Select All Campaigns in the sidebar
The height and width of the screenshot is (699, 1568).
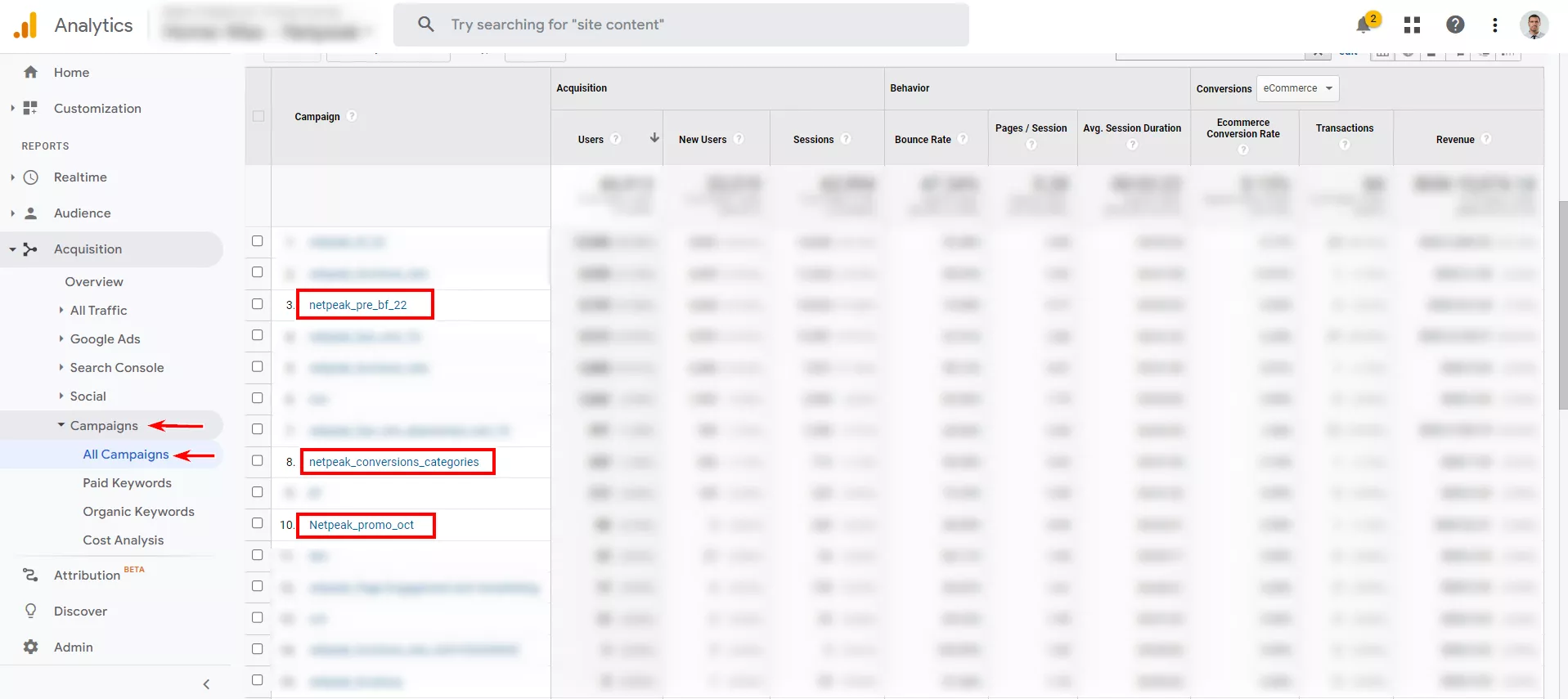click(x=126, y=455)
